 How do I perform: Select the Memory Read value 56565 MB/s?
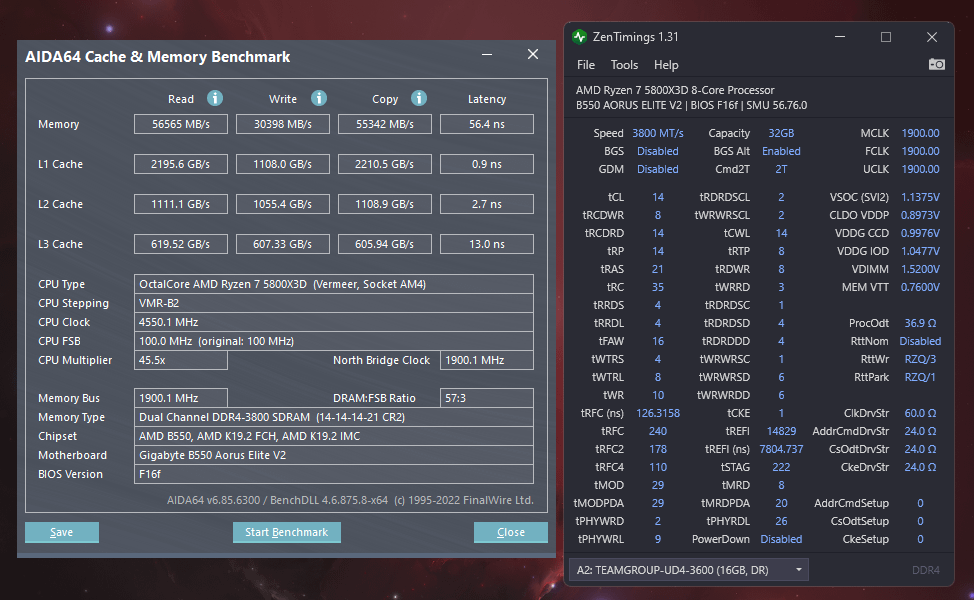(181, 124)
